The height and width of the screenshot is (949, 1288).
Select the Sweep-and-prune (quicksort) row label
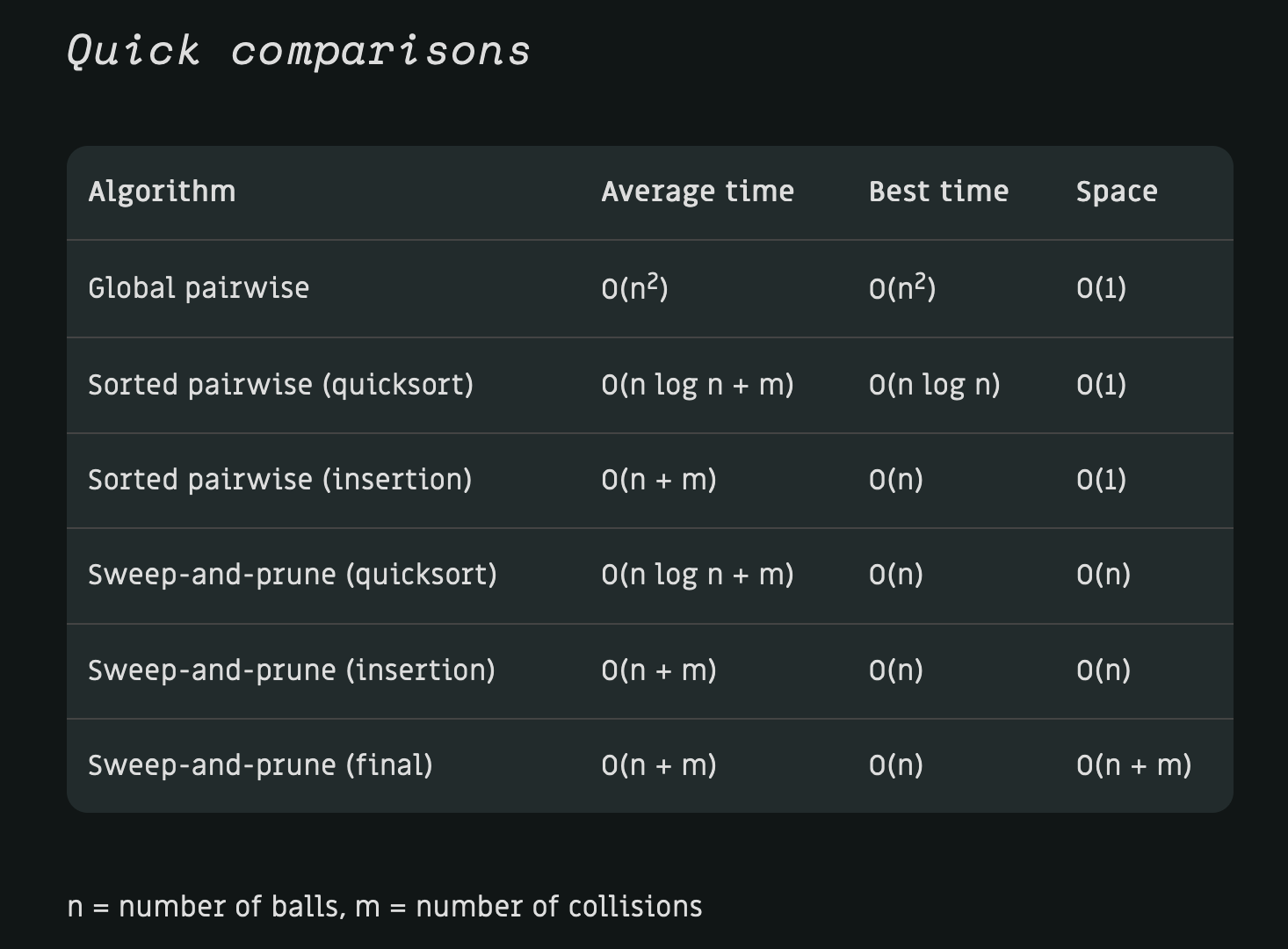[293, 575]
